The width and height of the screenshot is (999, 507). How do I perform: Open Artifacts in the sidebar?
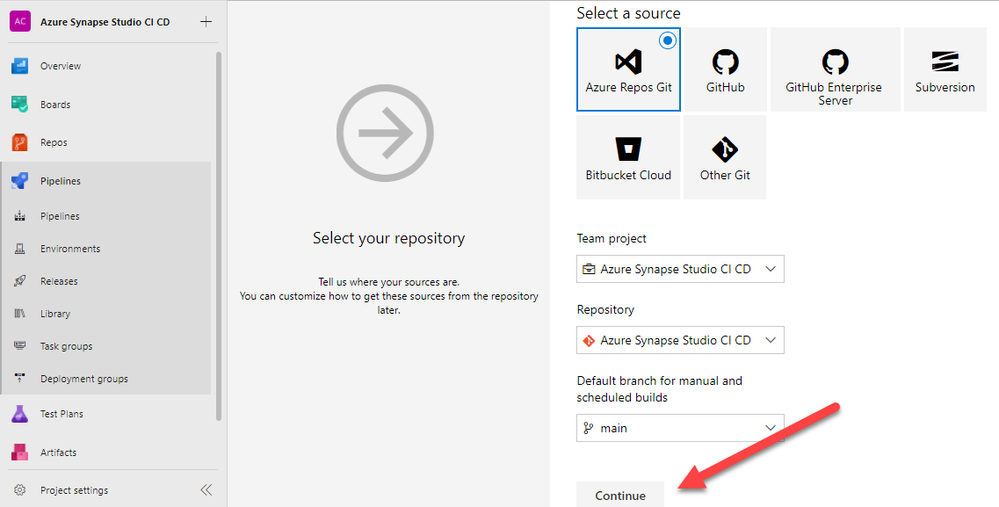pyautogui.click(x=58, y=452)
